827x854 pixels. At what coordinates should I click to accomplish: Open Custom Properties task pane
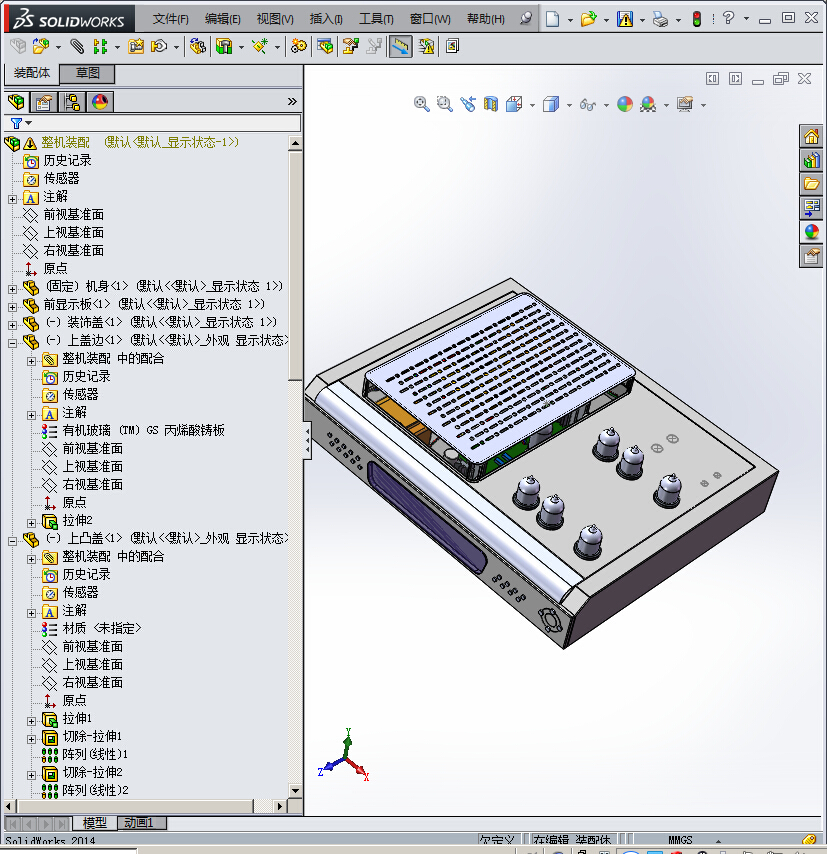(x=811, y=256)
